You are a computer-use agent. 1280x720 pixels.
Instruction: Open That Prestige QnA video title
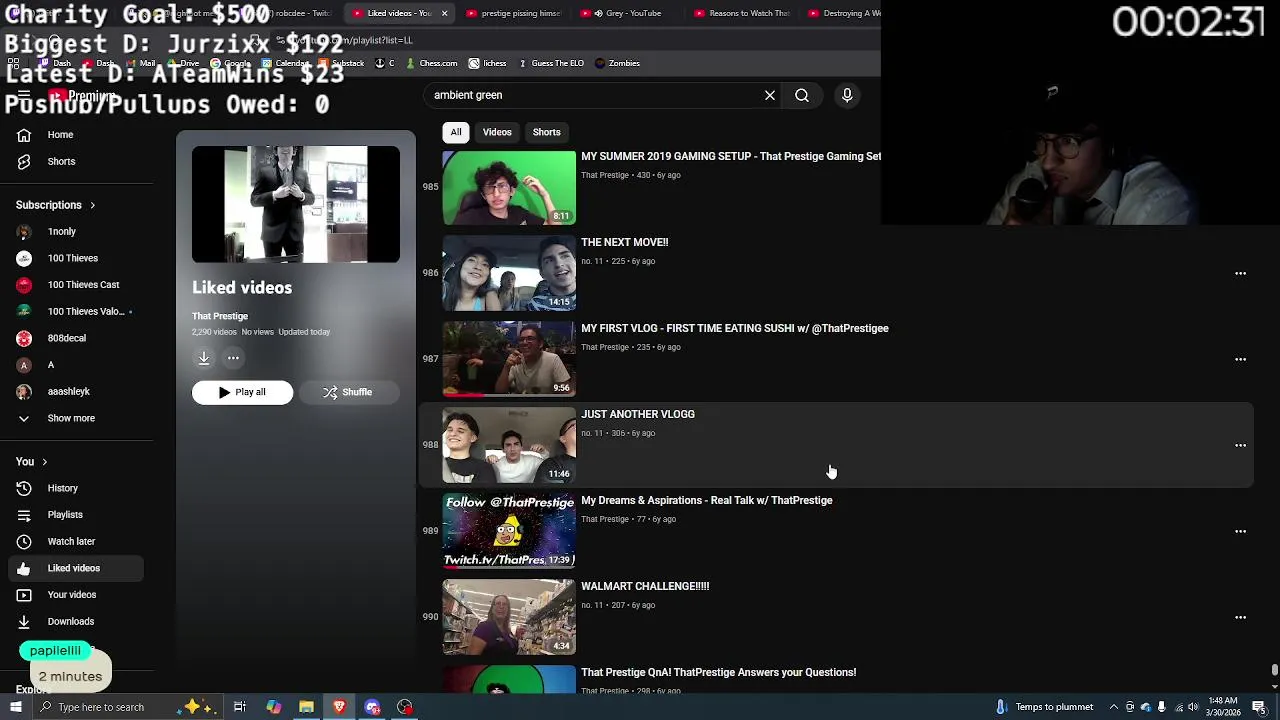coord(718,672)
